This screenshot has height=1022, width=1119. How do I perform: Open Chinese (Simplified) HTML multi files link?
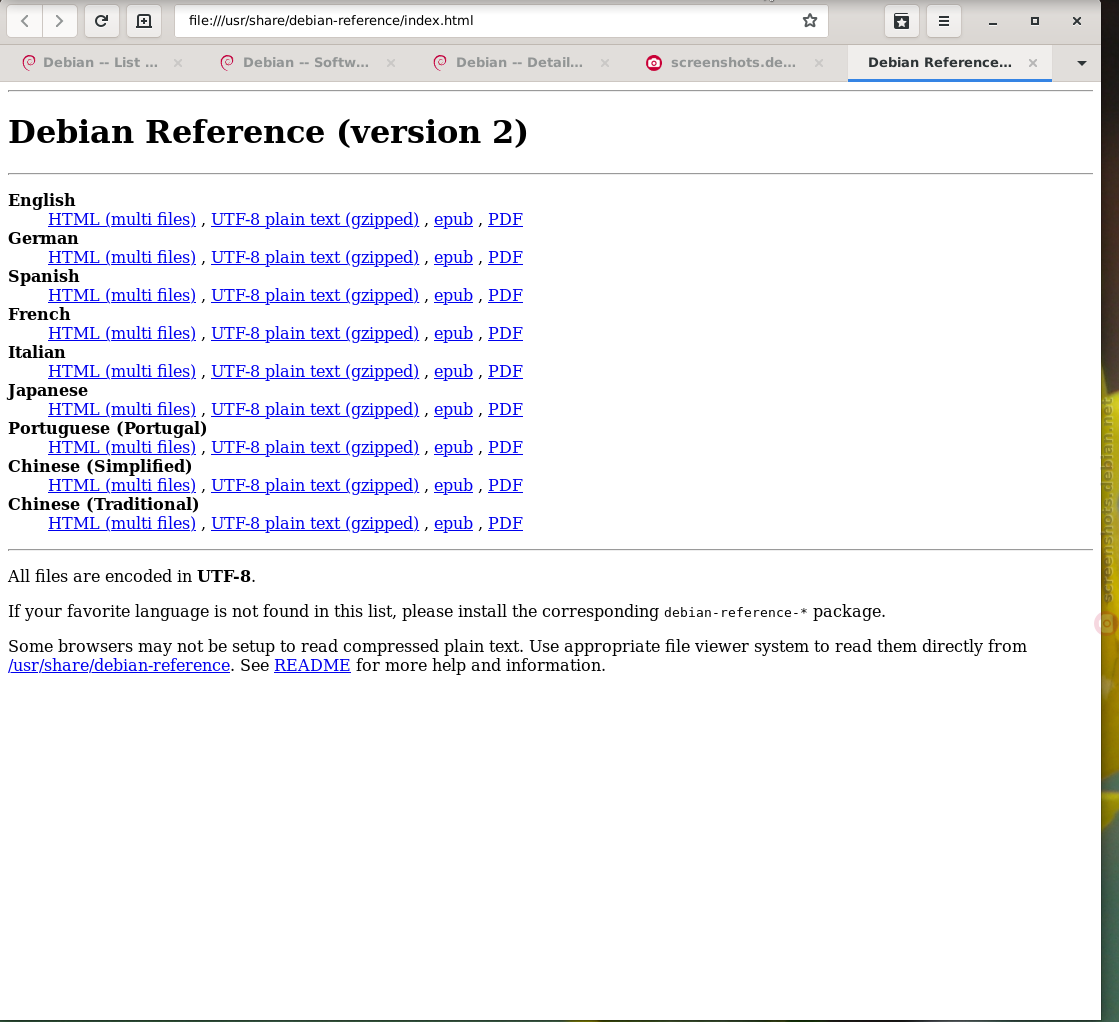pyautogui.click(x=122, y=485)
